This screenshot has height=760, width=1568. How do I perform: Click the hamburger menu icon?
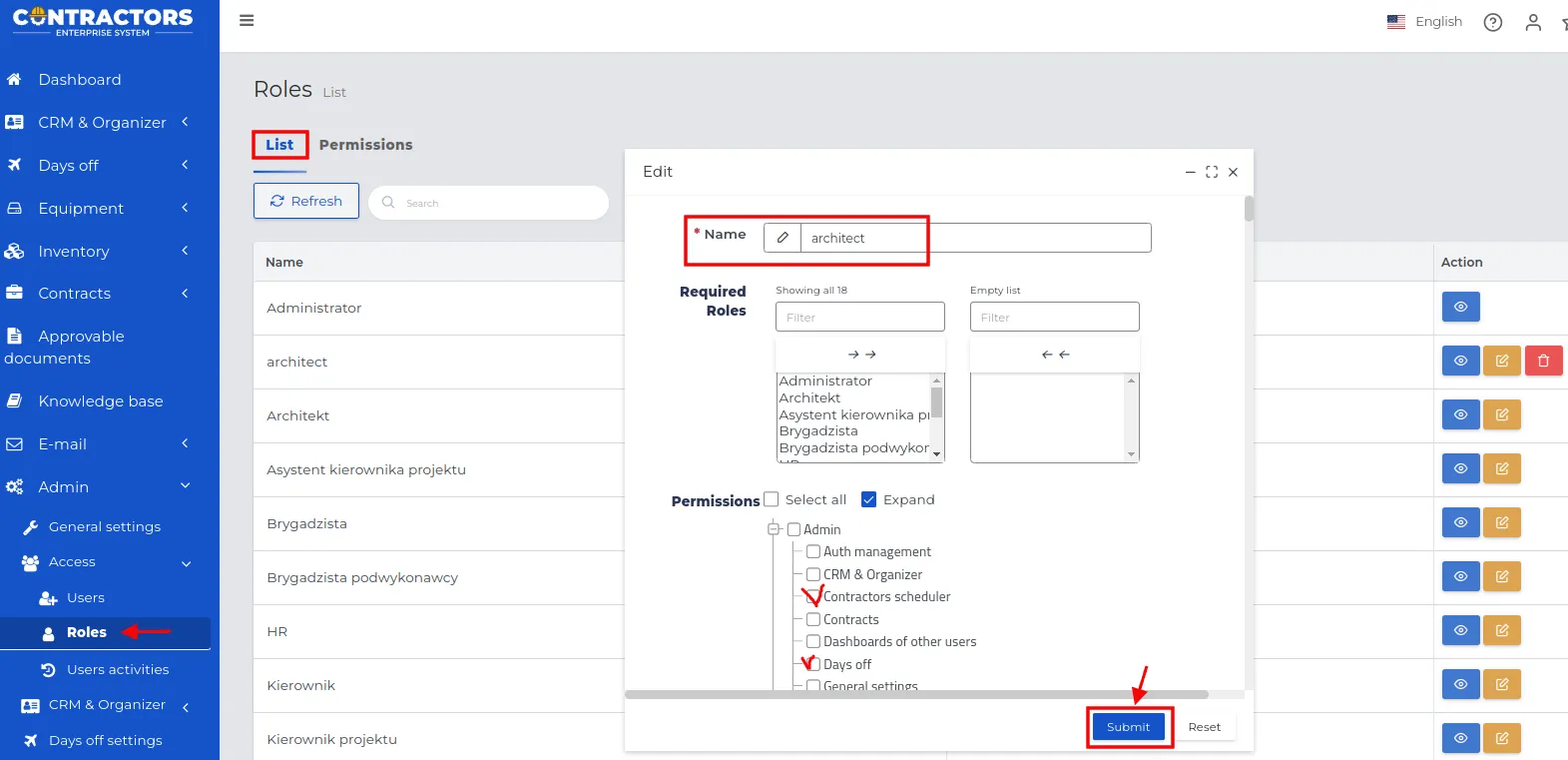pos(247,21)
